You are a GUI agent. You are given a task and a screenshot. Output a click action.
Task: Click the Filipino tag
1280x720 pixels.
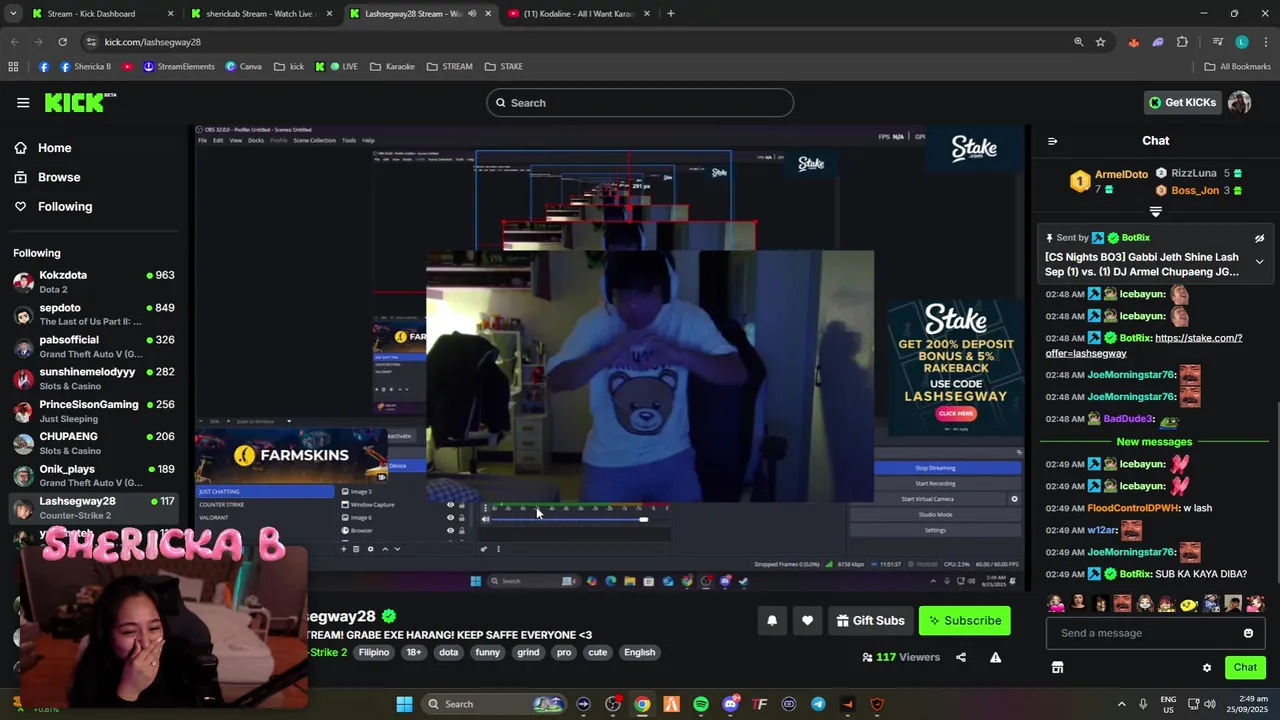click(374, 653)
